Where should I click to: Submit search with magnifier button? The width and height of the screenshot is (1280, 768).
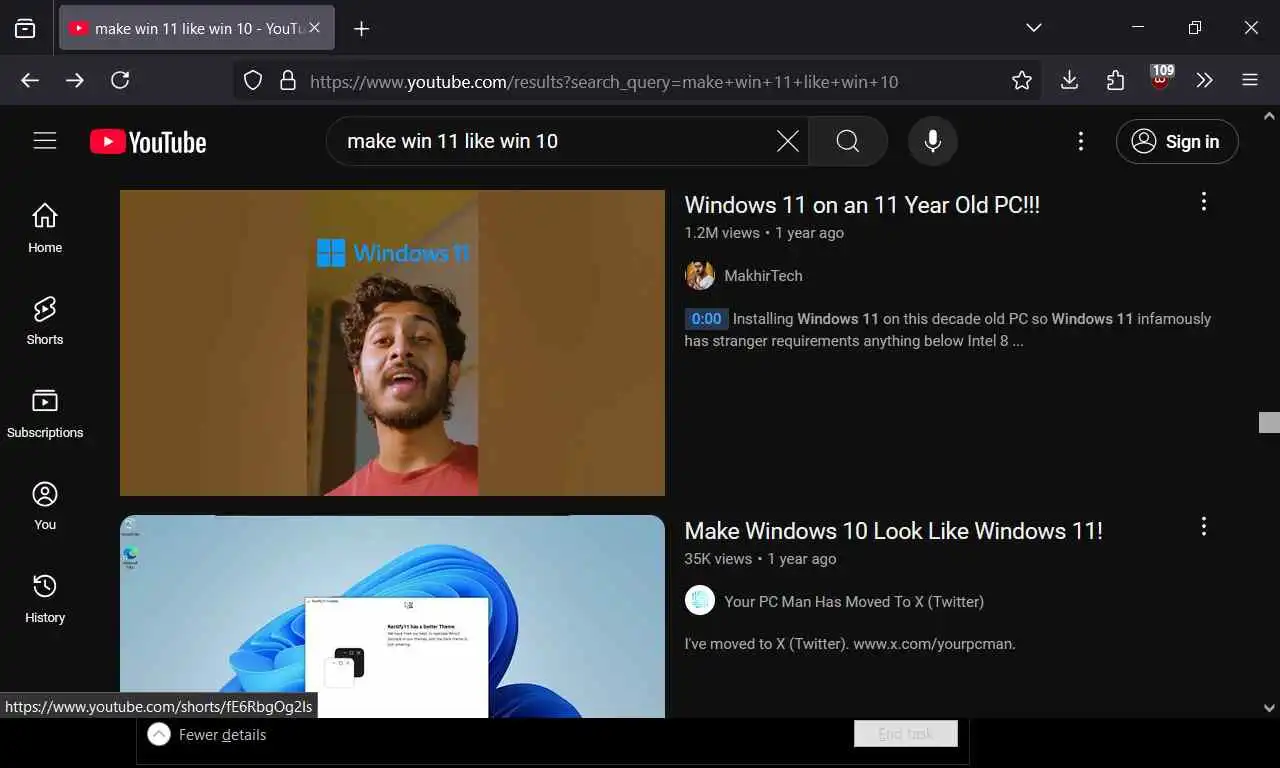coord(848,141)
